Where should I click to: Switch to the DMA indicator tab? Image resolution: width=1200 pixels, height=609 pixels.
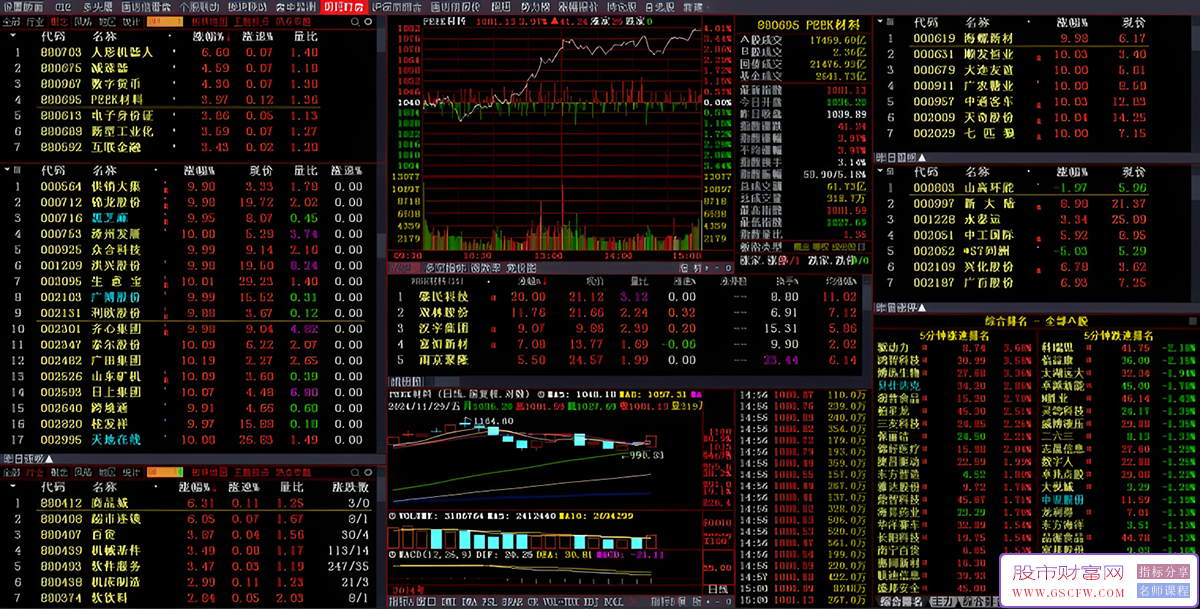click(x=467, y=602)
